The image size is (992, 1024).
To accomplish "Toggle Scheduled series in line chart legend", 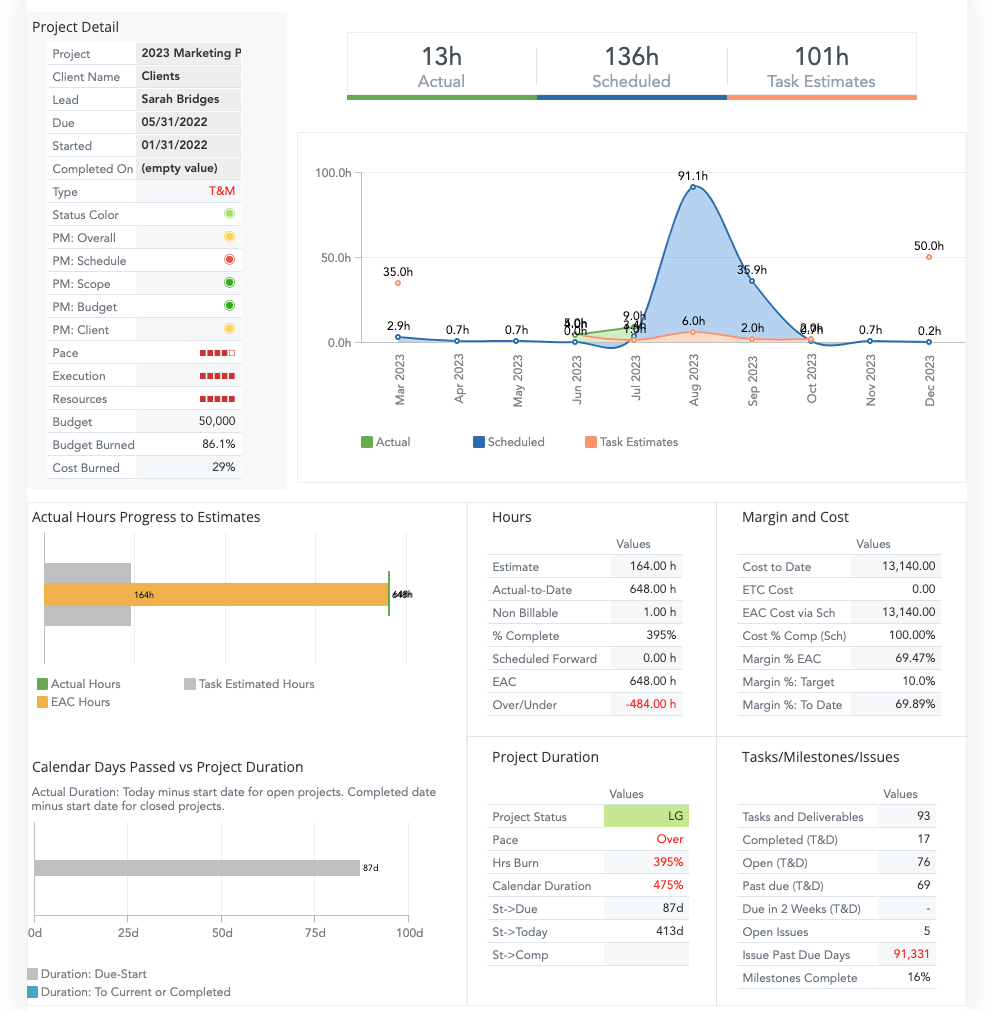I will (x=508, y=442).
